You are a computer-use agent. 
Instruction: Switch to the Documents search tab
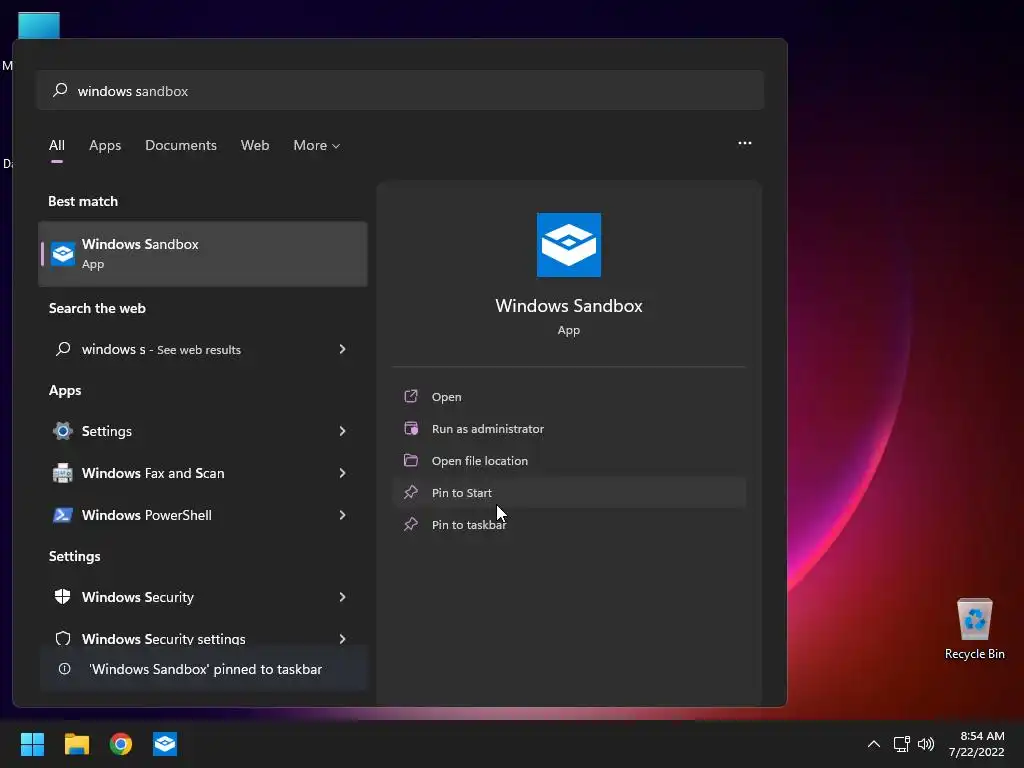pyautogui.click(x=181, y=146)
